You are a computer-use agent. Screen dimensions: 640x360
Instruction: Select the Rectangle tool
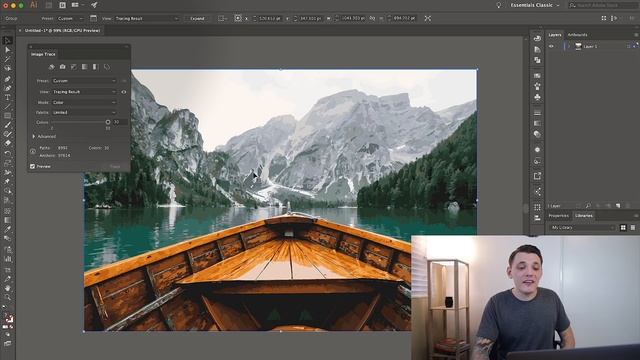(7, 116)
